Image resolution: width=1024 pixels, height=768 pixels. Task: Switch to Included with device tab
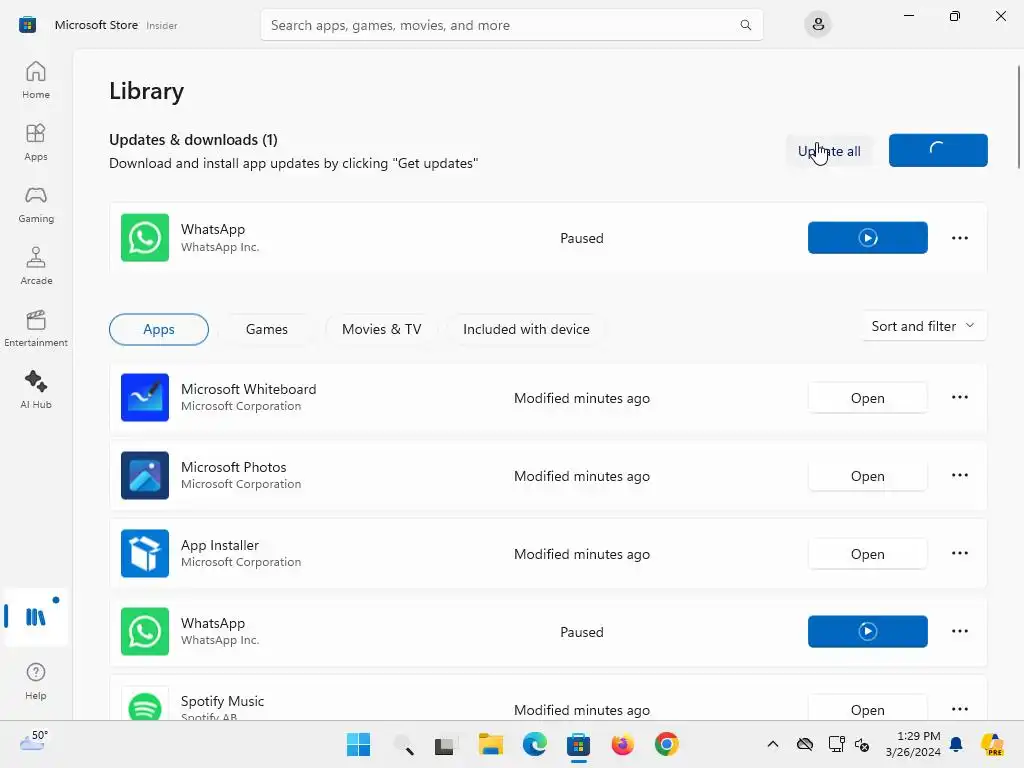point(526,329)
